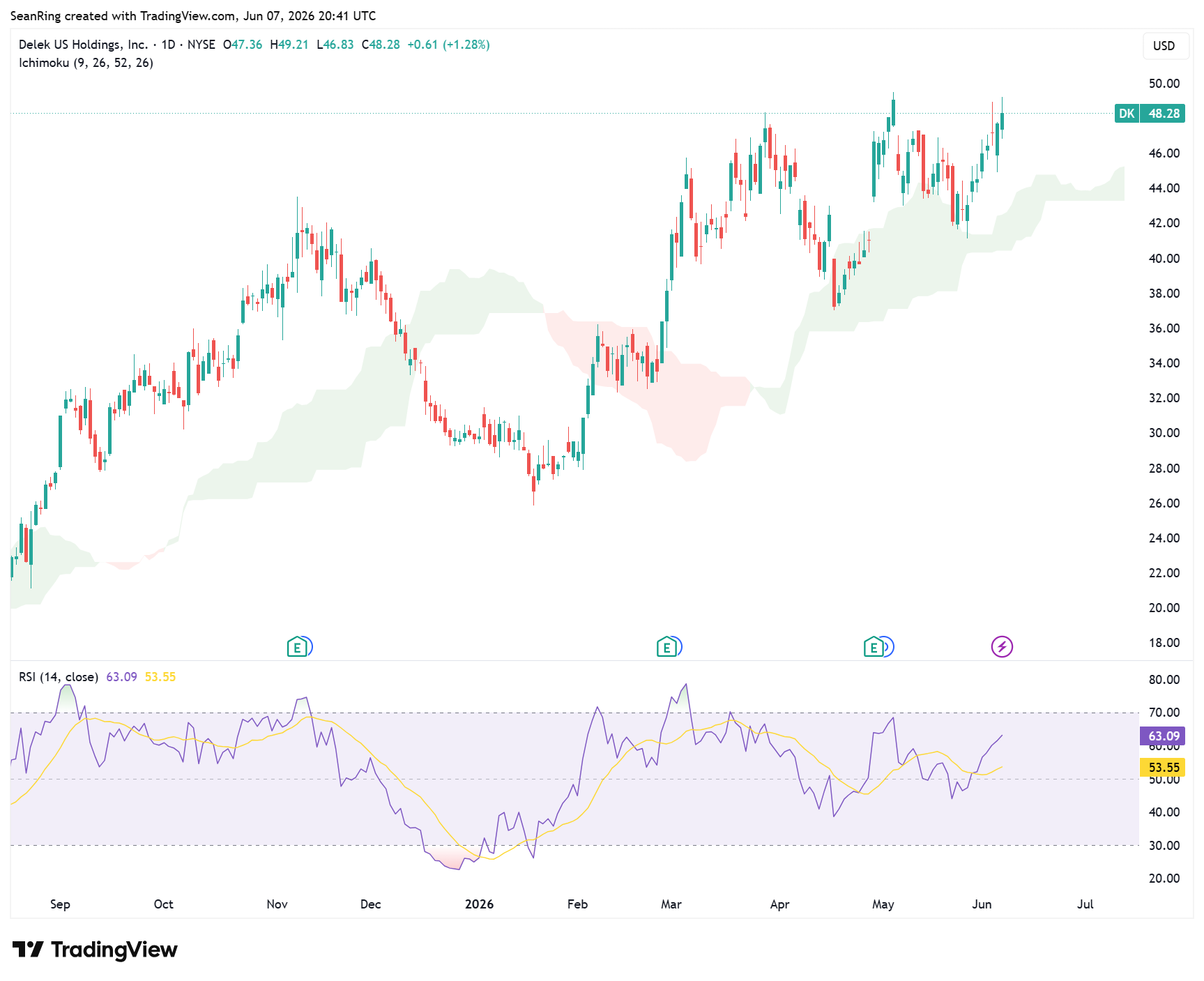
Task: Click the Jun label on time axis
Action: click(982, 904)
